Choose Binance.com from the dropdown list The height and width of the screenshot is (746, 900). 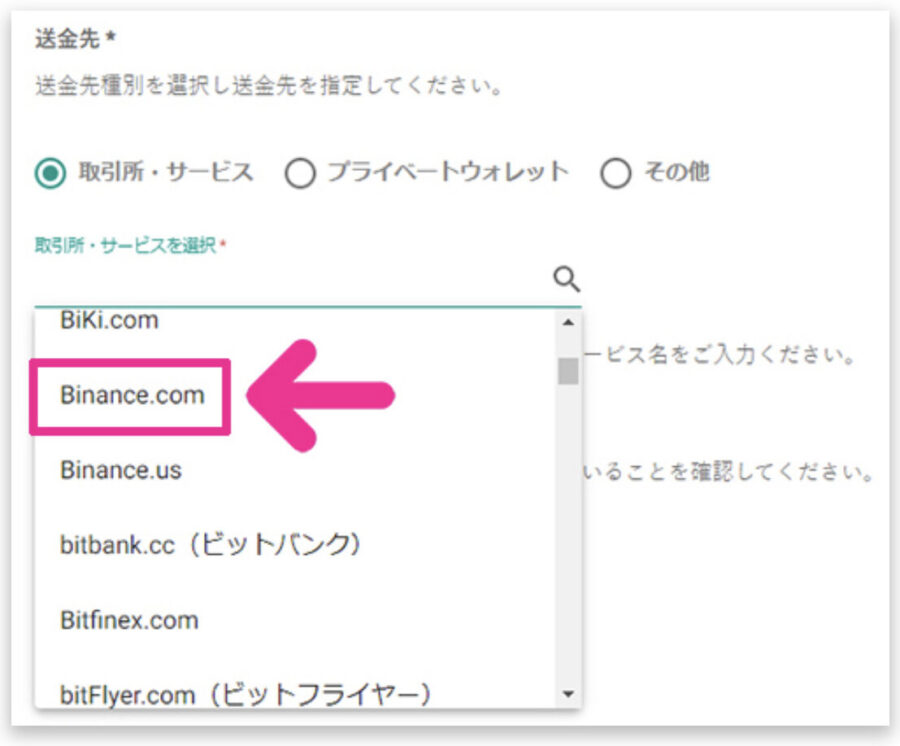point(295,395)
